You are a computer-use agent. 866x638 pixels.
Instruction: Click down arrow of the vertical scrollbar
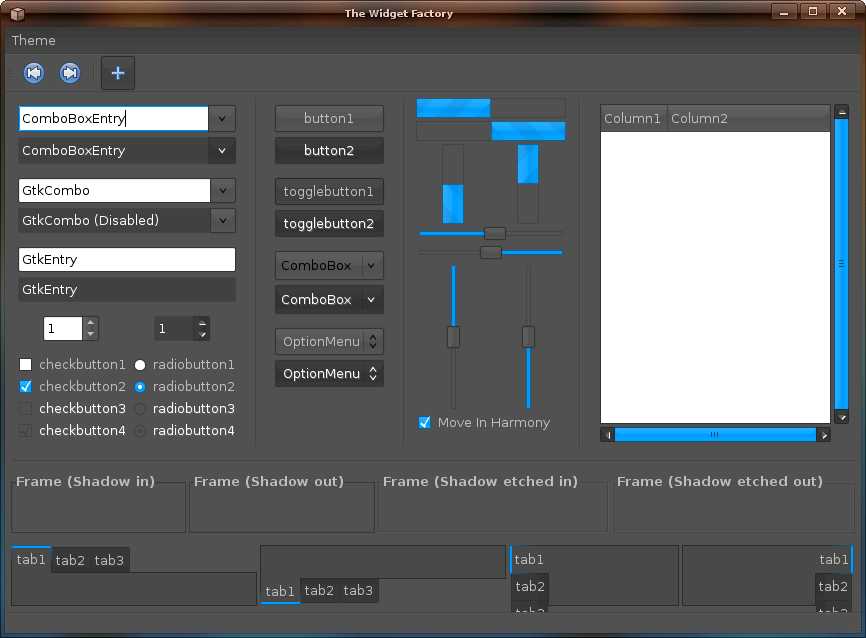coord(842,417)
